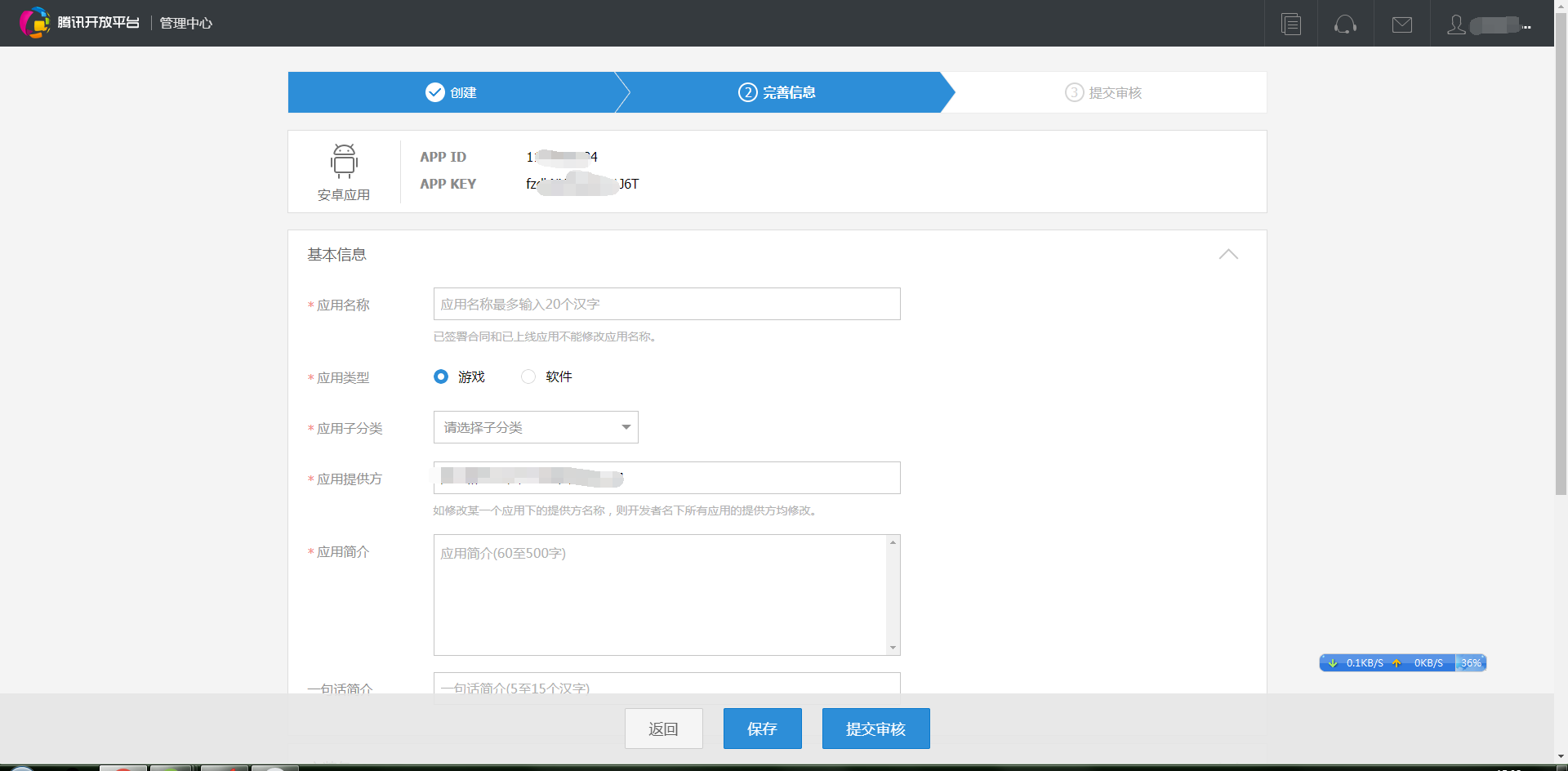Focus the 应用提供方 input field
Image resolution: width=1568 pixels, height=771 pixels.
(x=667, y=478)
